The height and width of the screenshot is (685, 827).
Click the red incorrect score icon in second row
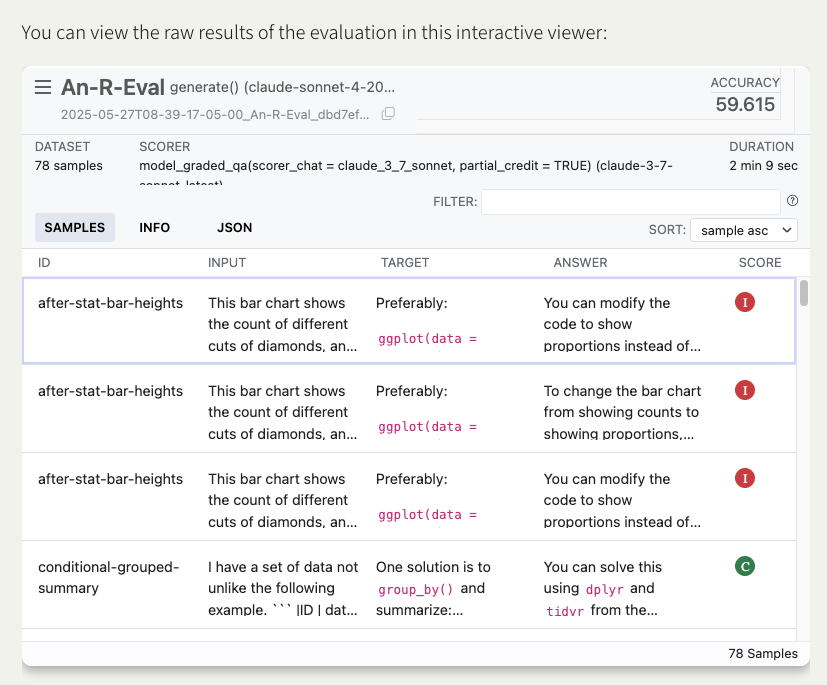click(x=744, y=389)
